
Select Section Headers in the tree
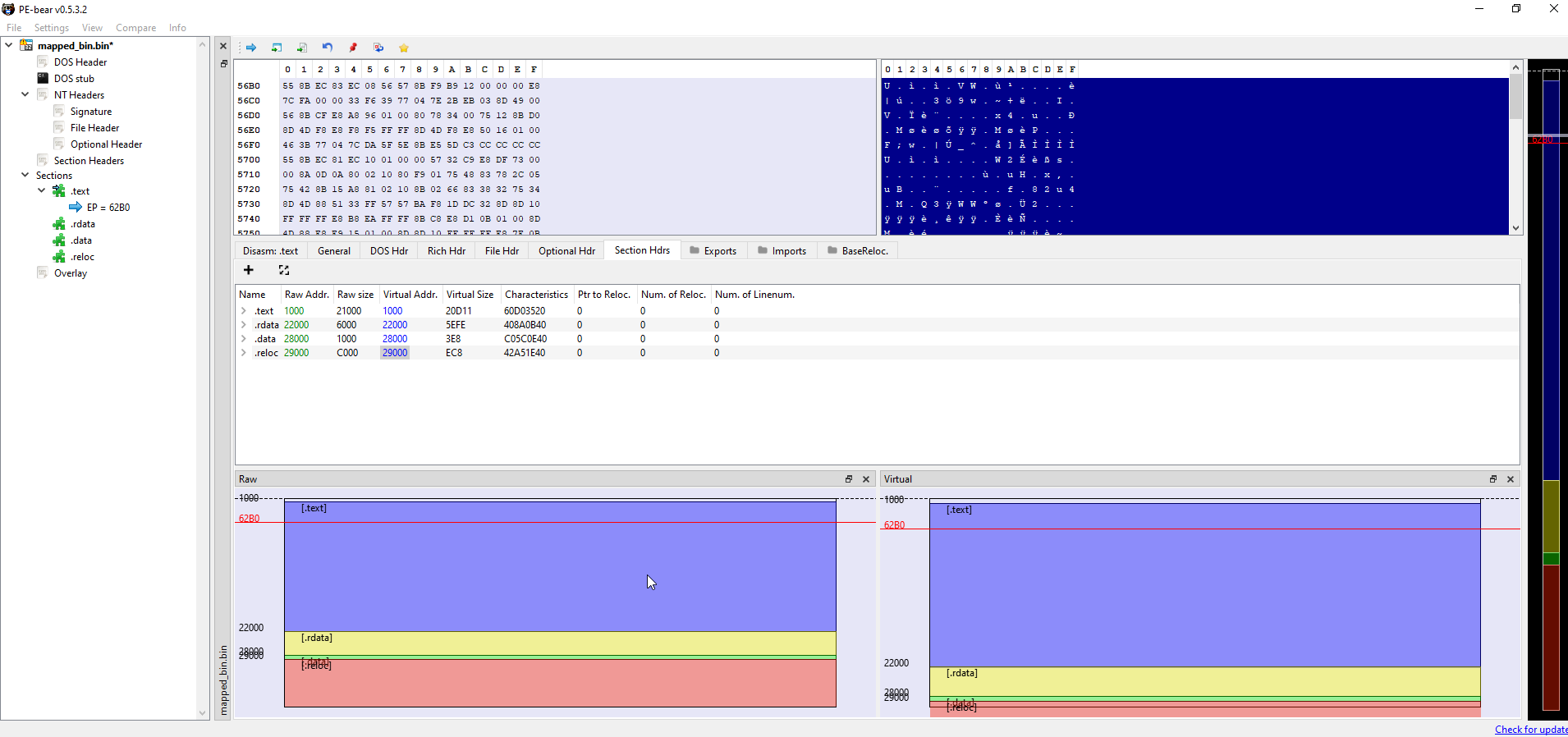(89, 160)
